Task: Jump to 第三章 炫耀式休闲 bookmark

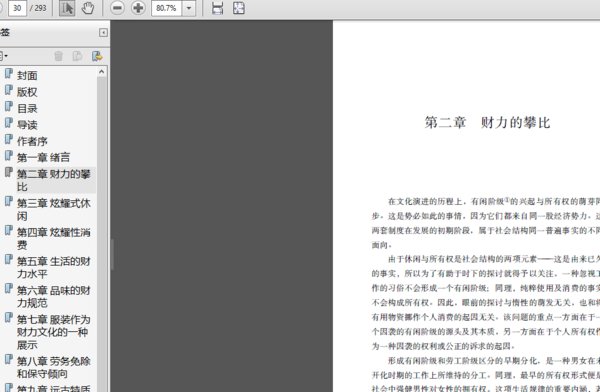Action: [x=54, y=209]
